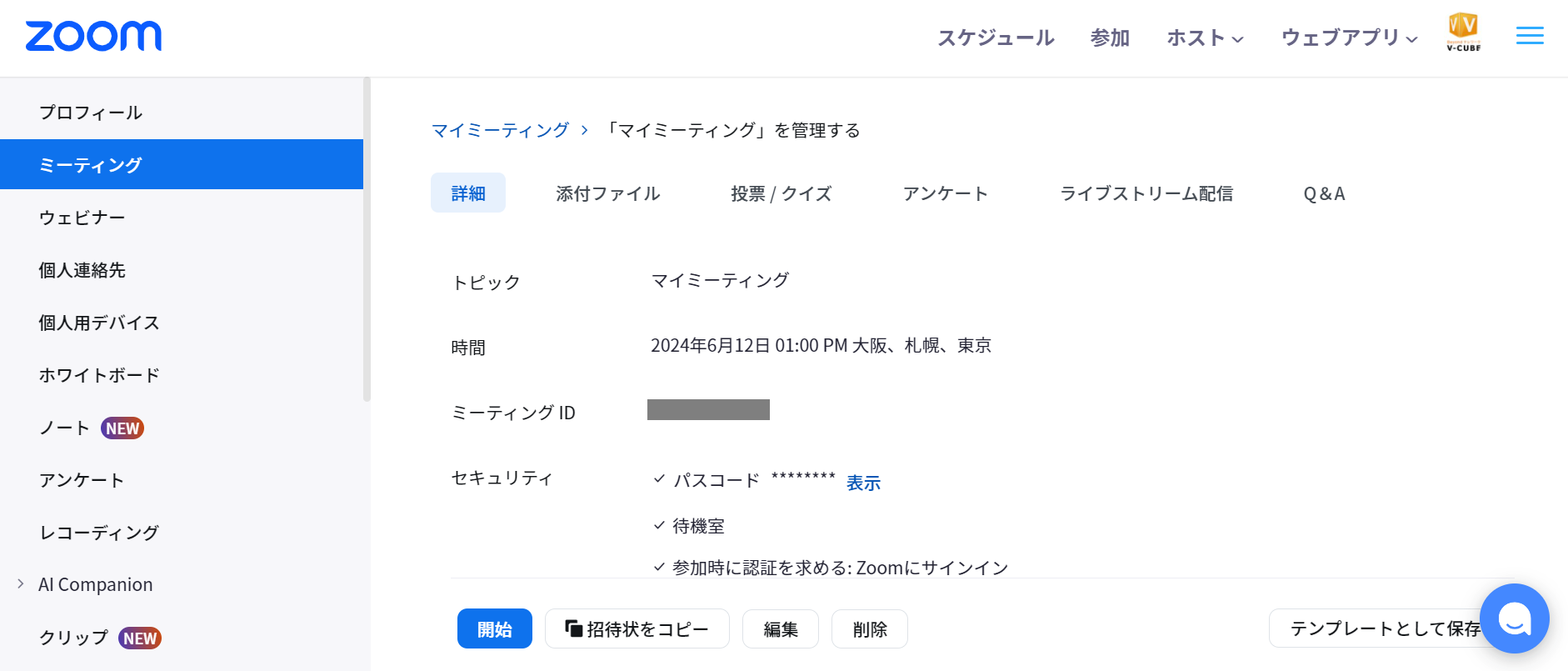Follow the マイミーティング breadcrumb link
1568x671 pixels.
click(x=500, y=130)
